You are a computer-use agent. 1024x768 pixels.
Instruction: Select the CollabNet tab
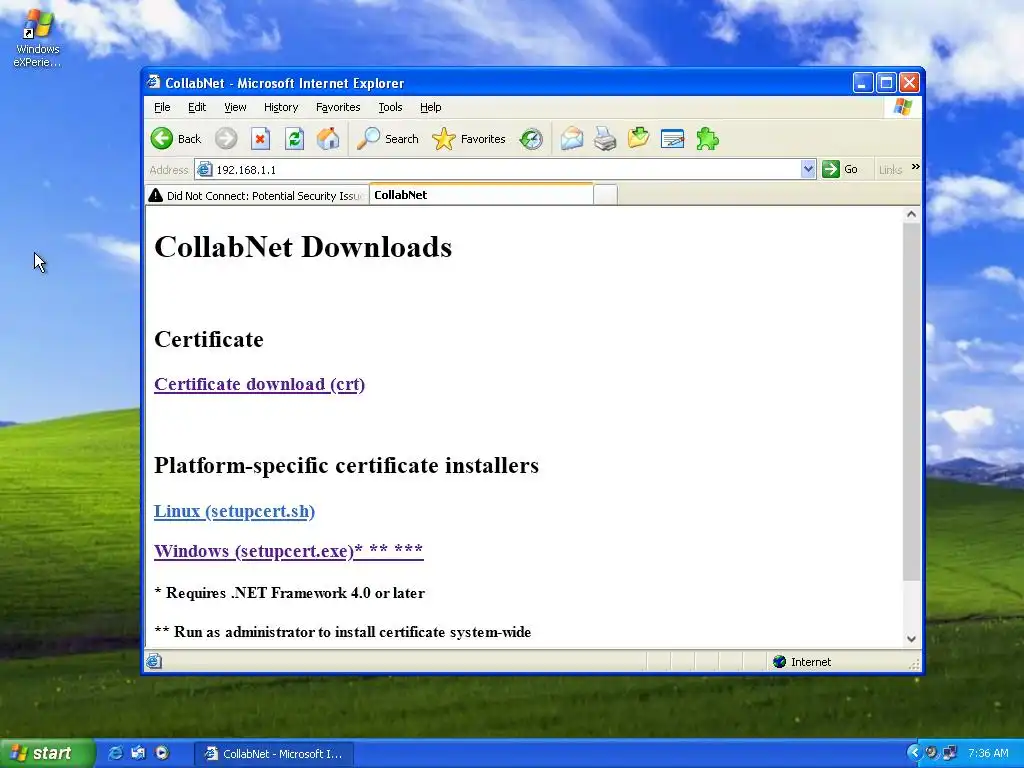[481, 195]
